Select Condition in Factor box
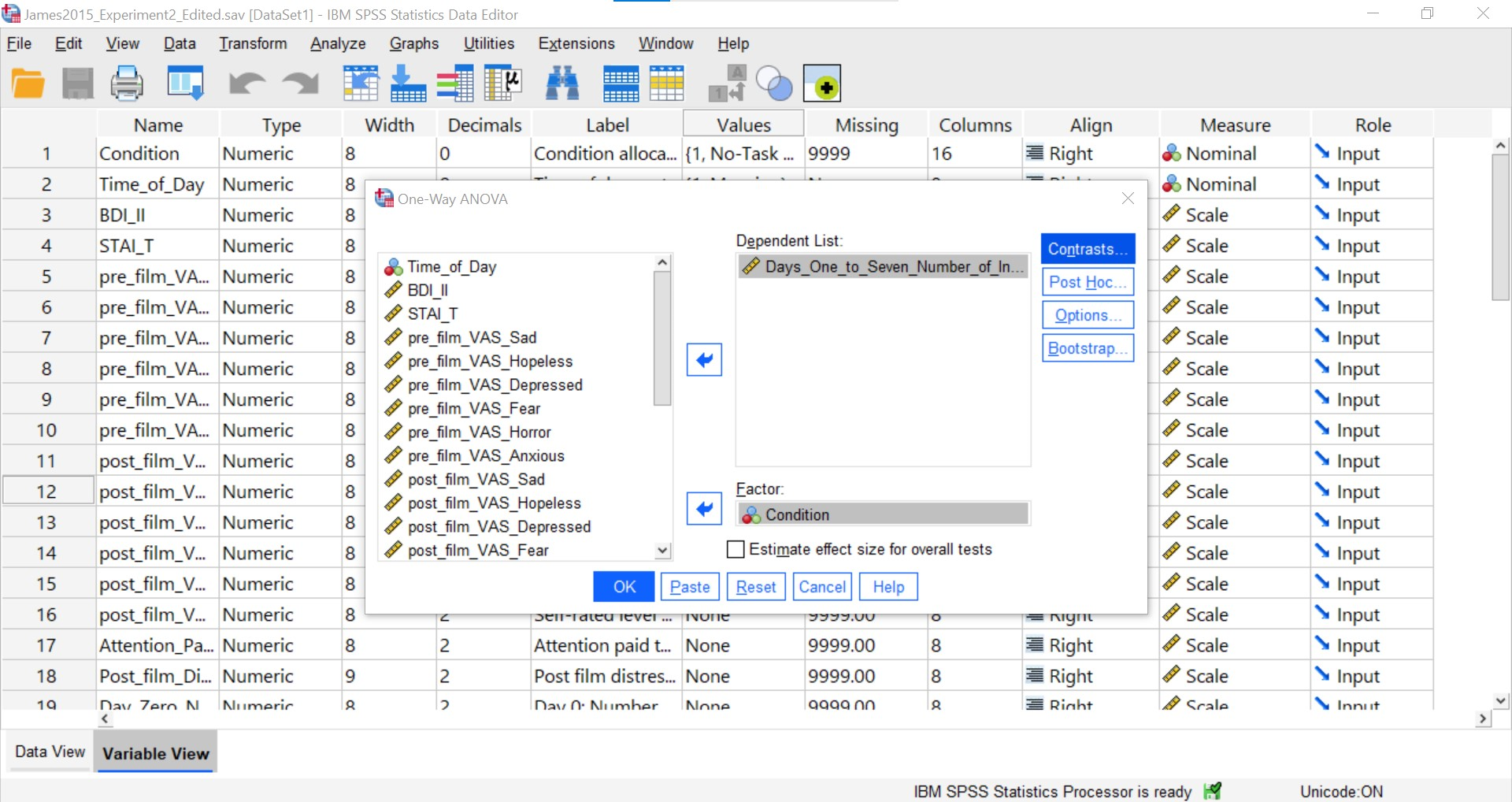This screenshot has height=802, width=1512. [x=883, y=514]
